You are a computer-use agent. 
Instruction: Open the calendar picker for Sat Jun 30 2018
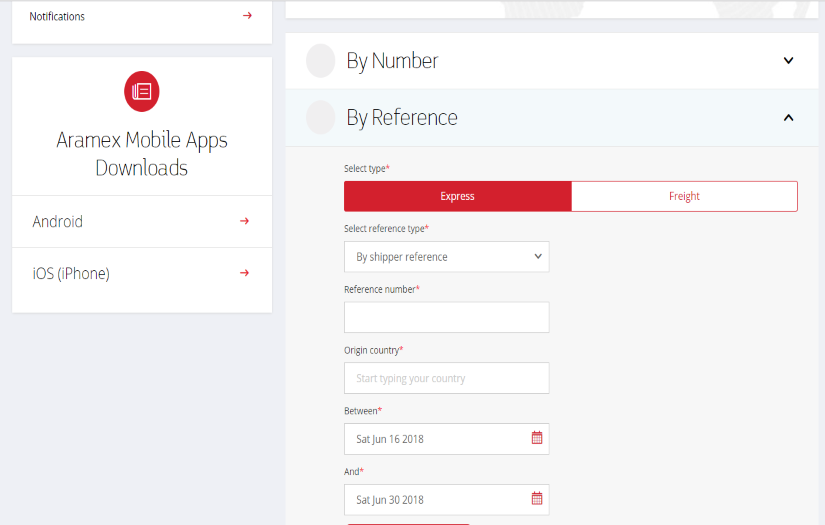point(537,498)
